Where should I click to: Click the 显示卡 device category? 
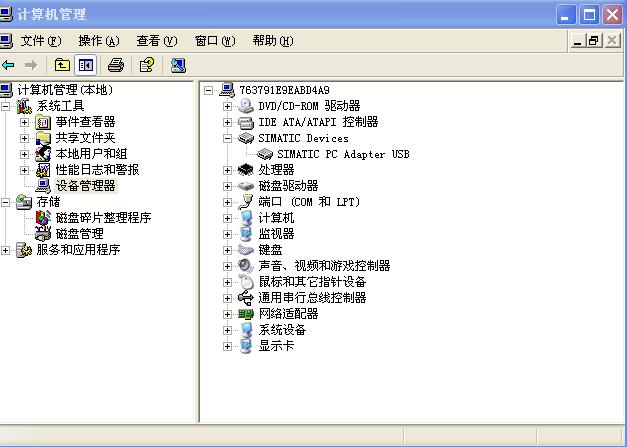(276, 346)
